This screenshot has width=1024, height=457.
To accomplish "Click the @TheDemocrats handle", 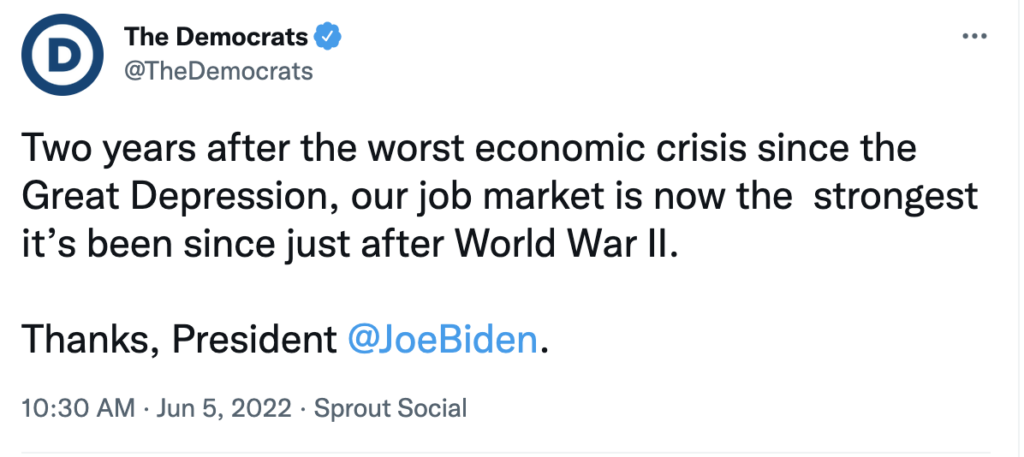I will point(218,71).
